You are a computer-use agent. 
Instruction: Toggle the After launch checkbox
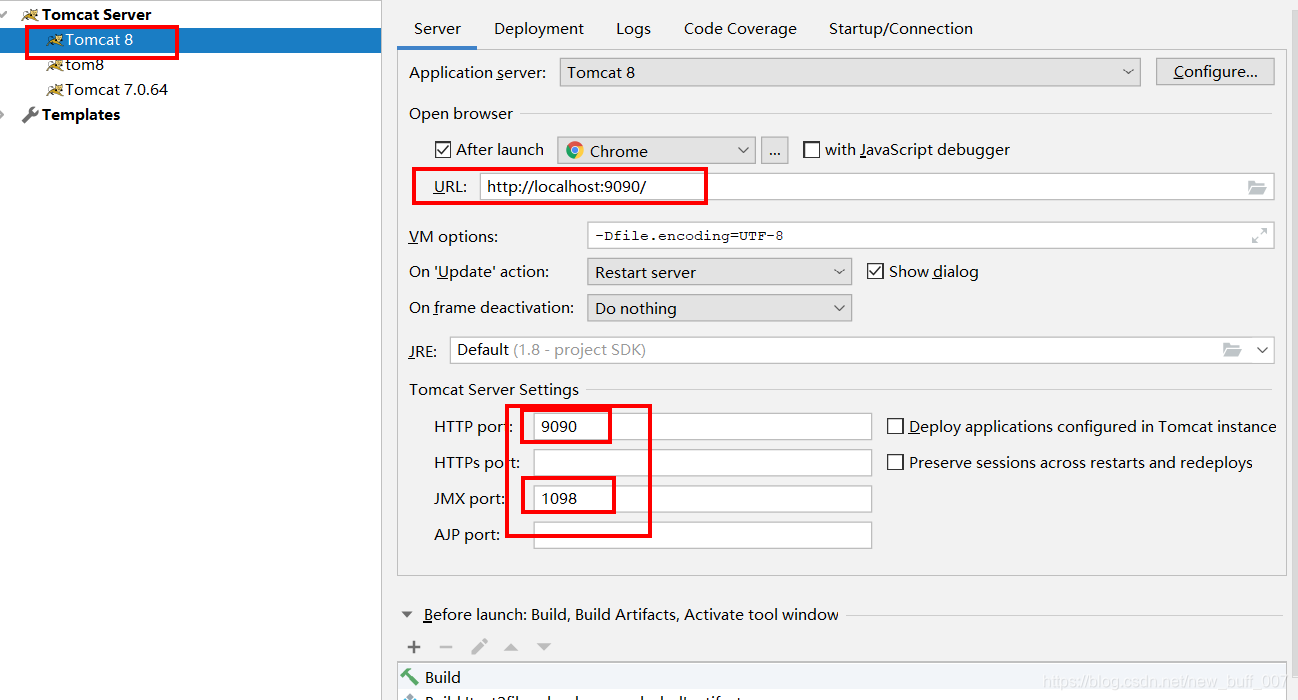[443, 150]
